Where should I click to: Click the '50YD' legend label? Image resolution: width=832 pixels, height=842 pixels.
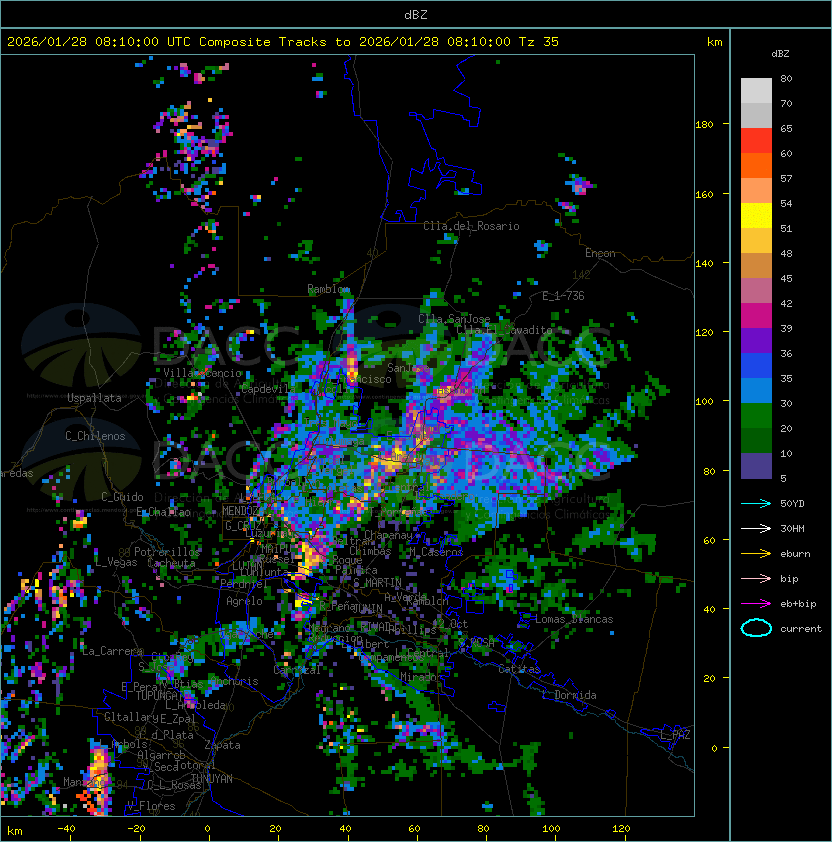[x=792, y=503]
